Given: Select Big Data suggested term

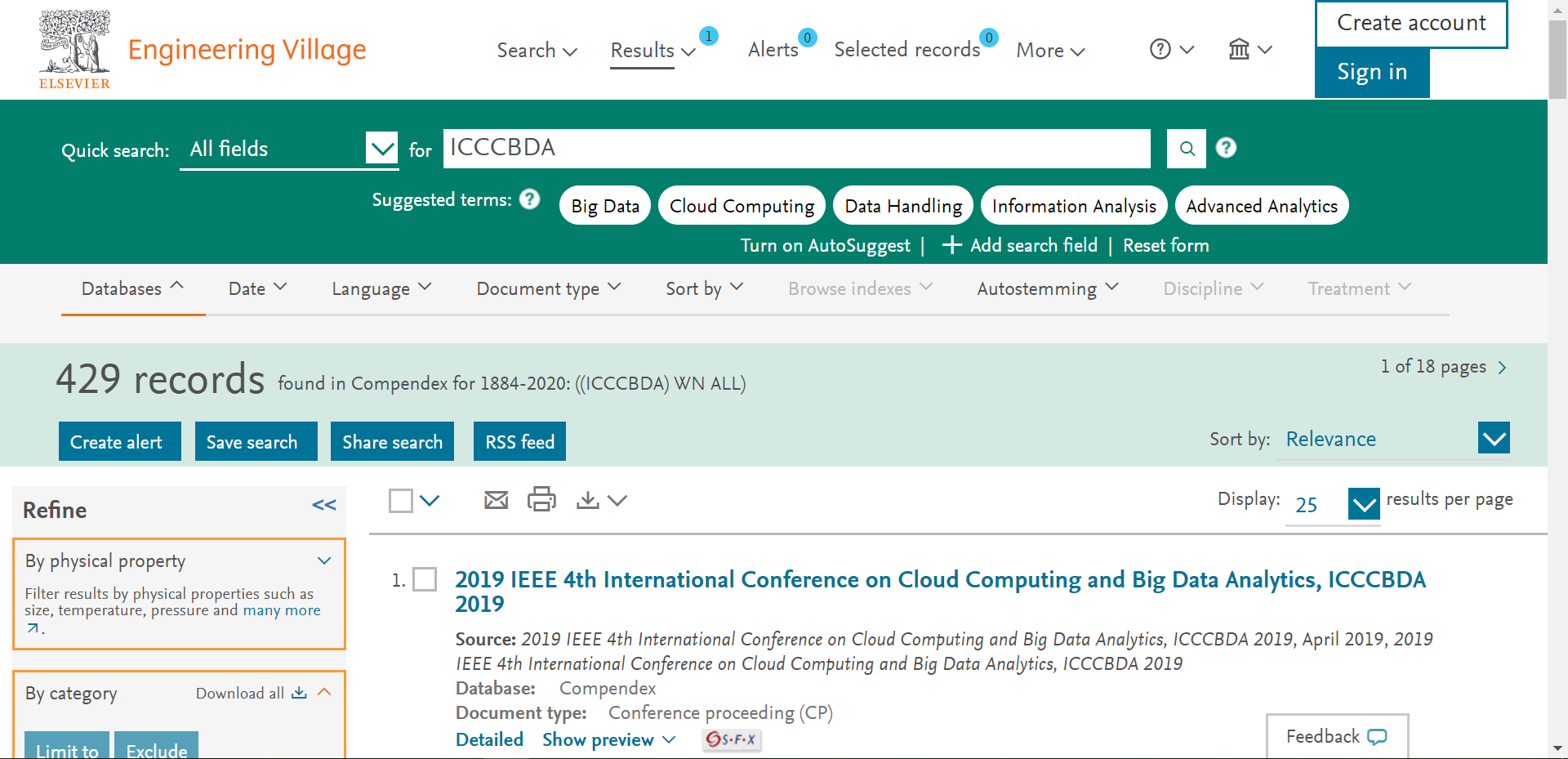Looking at the screenshot, I should [605, 206].
